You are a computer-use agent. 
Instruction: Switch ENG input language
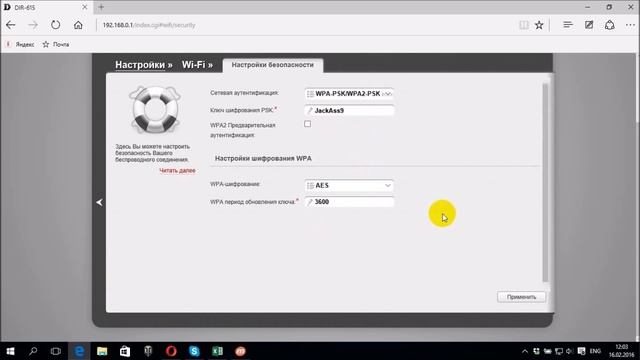tap(595, 351)
